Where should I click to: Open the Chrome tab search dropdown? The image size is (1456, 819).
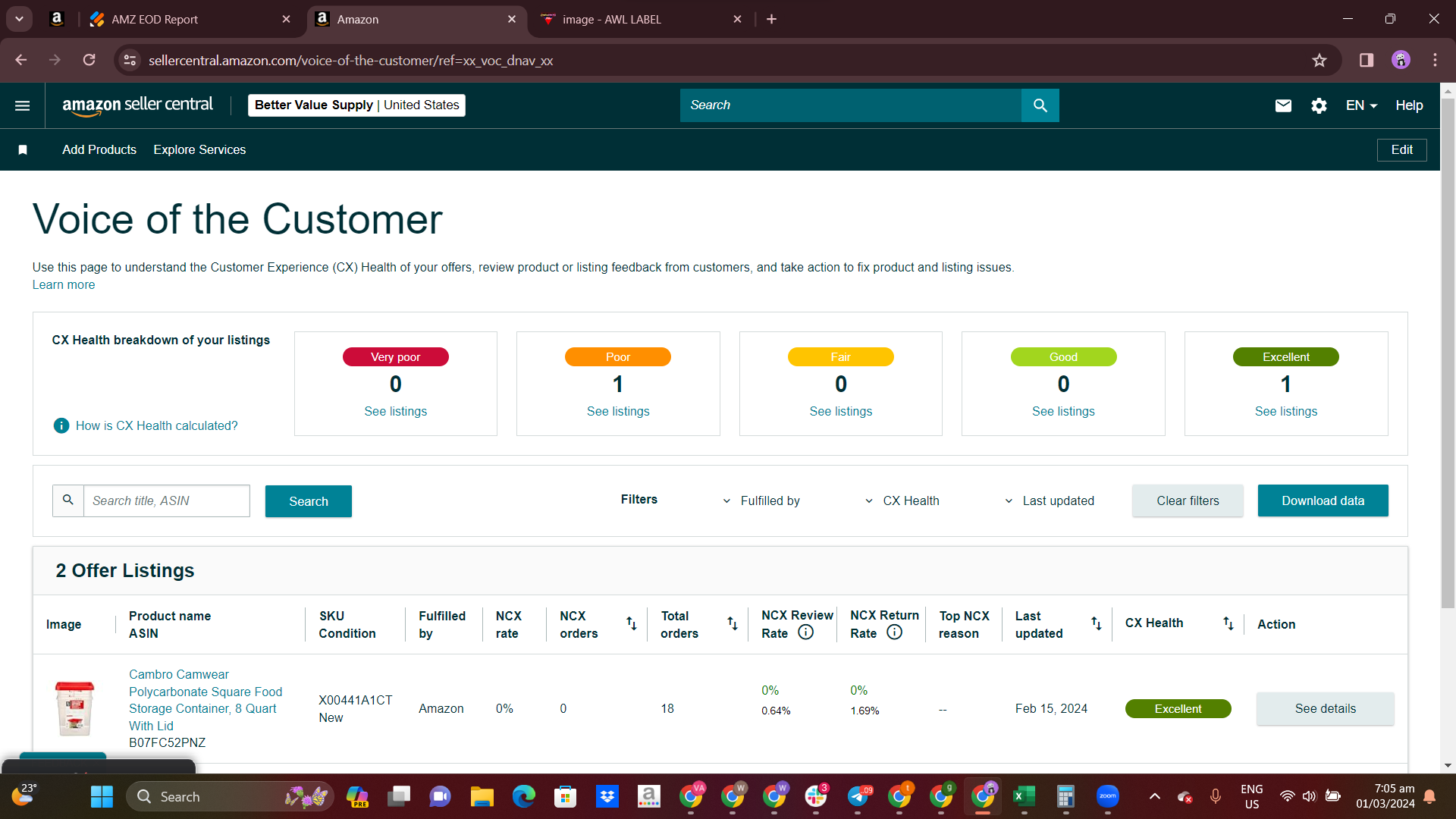click(x=19, y=19)
